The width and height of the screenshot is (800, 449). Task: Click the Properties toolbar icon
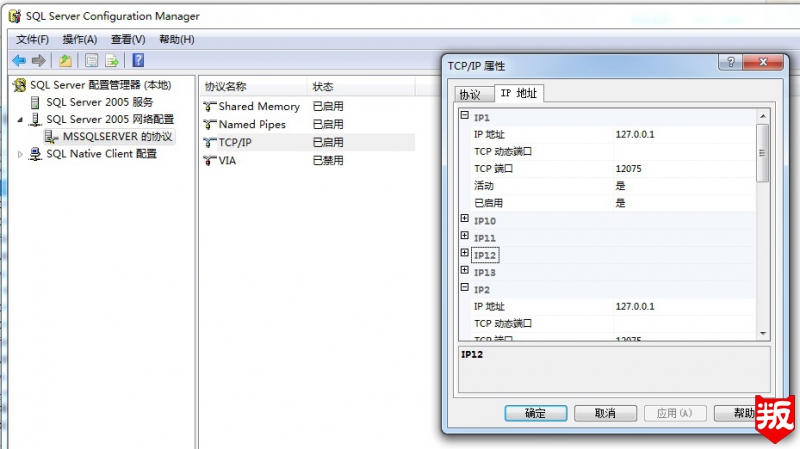pos(91,61)
